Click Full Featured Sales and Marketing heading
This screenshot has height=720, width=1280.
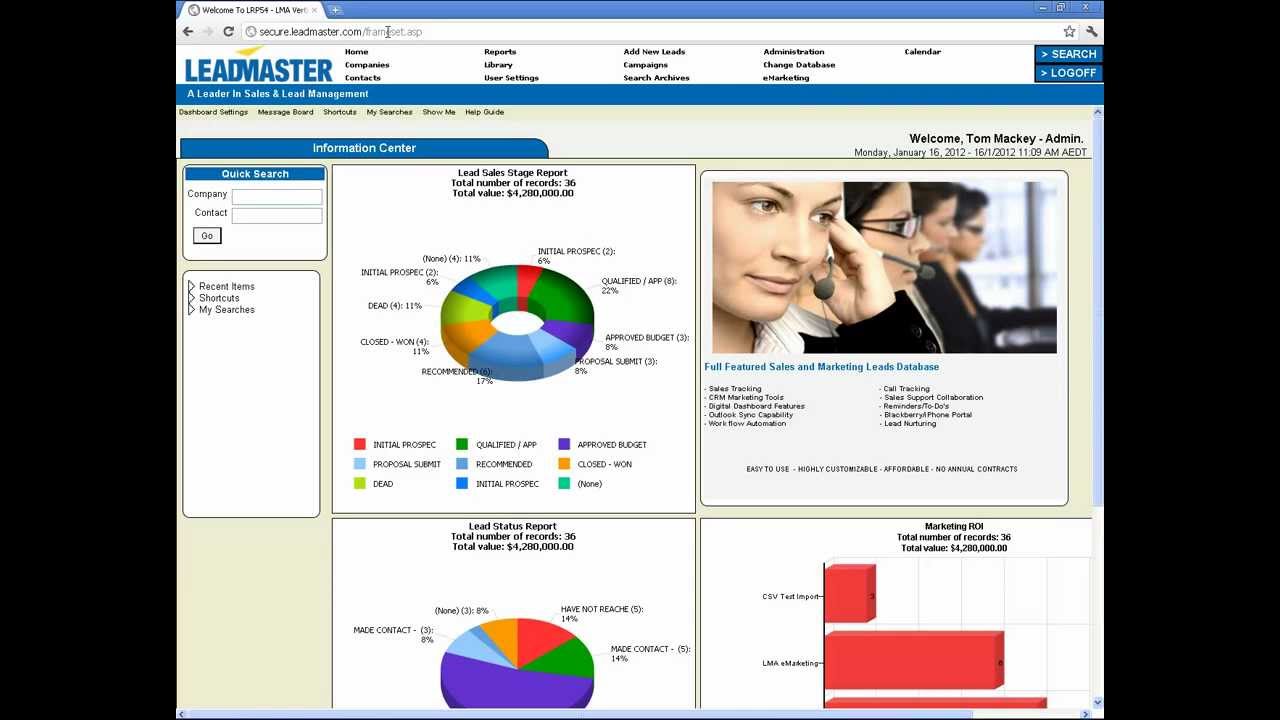821,367
